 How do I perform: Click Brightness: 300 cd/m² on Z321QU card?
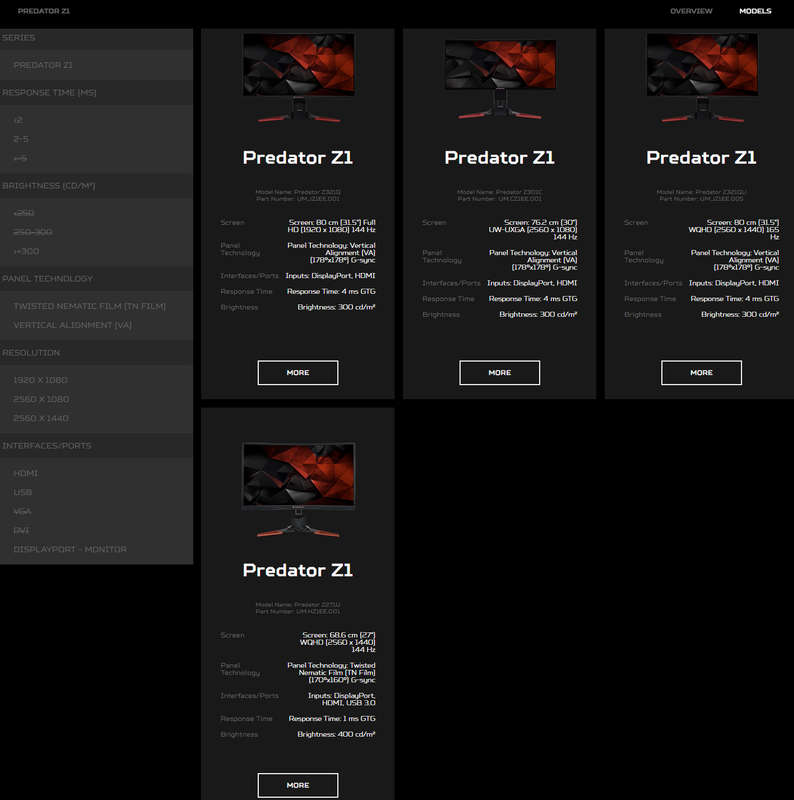pos(740,314)
